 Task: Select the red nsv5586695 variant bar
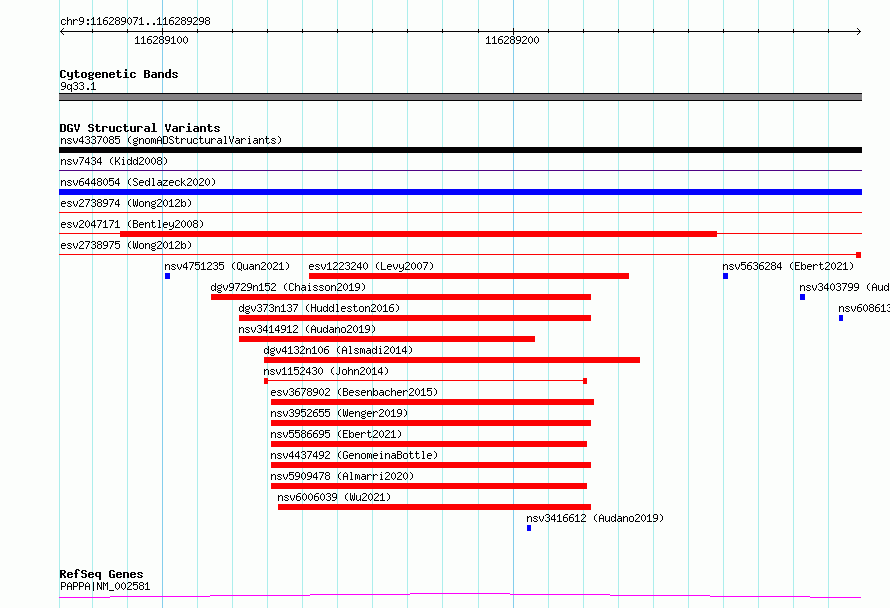(429, 444)
